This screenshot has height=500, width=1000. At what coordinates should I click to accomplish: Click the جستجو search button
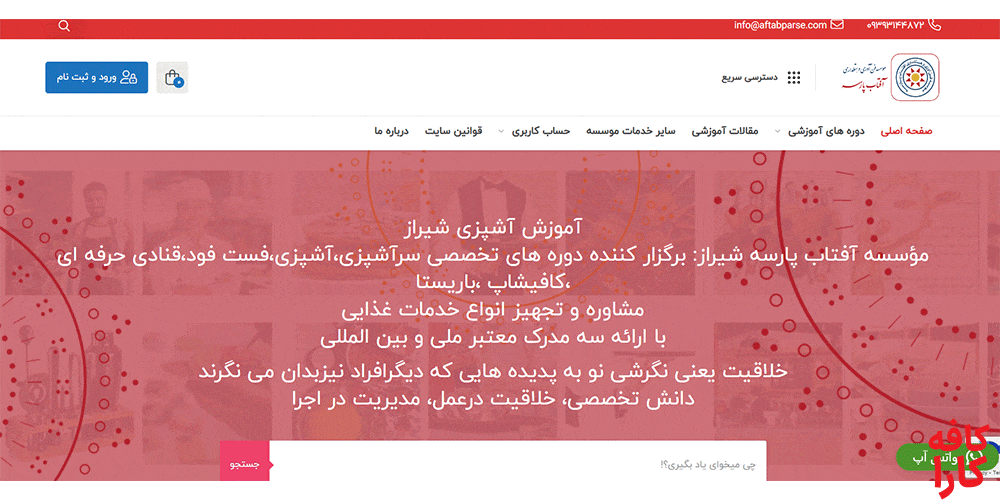[245, 464]
